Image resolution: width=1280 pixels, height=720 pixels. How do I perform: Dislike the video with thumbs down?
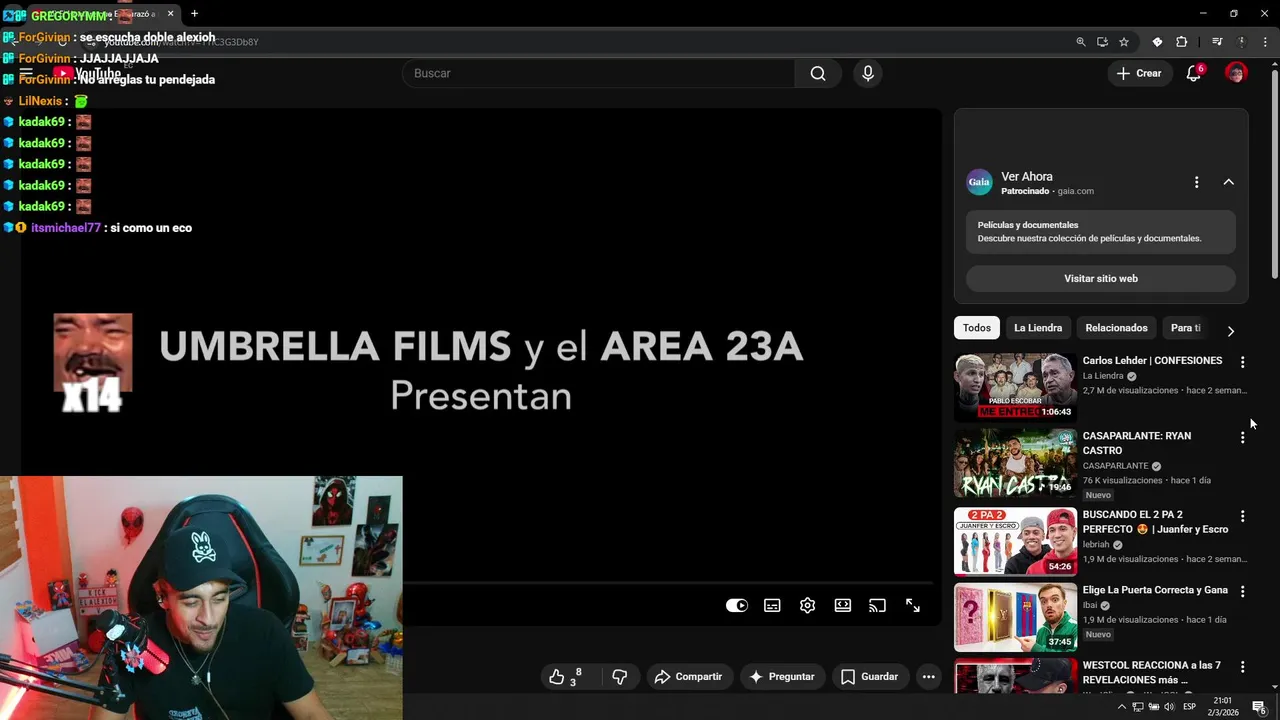pyautogui.click(x=620, y=677)
